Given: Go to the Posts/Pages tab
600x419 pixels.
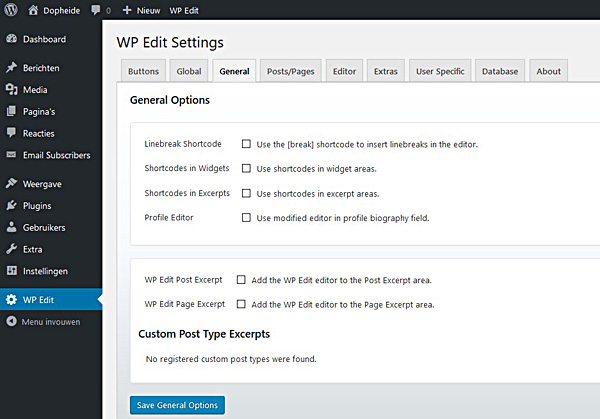Looking at the screenshot, I should (291, 71).
